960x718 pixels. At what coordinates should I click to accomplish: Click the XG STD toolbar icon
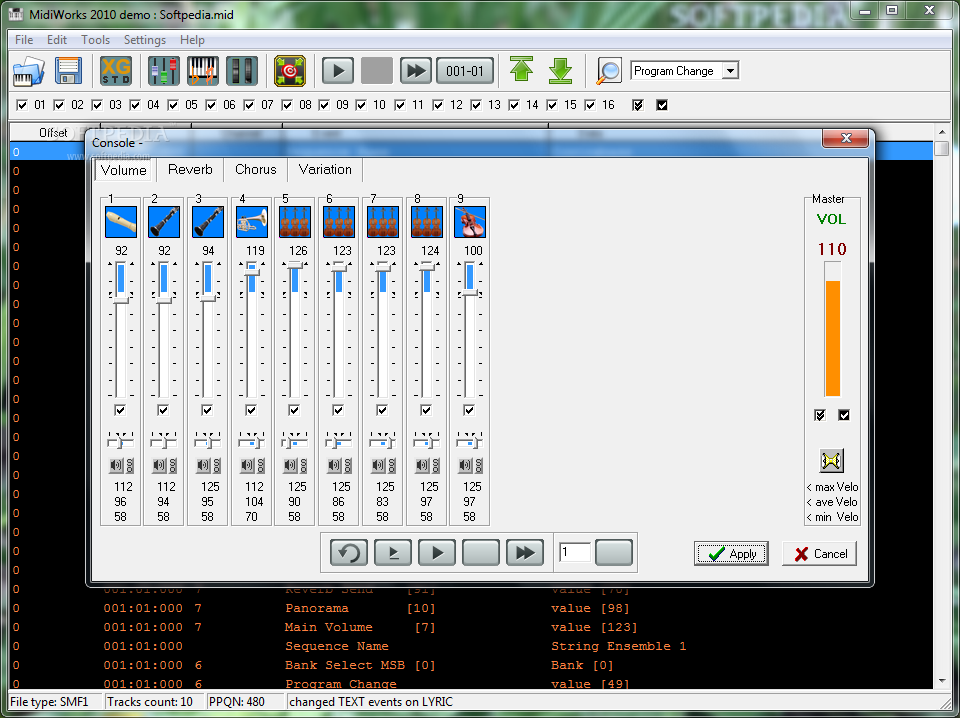(x=116, y=71)
